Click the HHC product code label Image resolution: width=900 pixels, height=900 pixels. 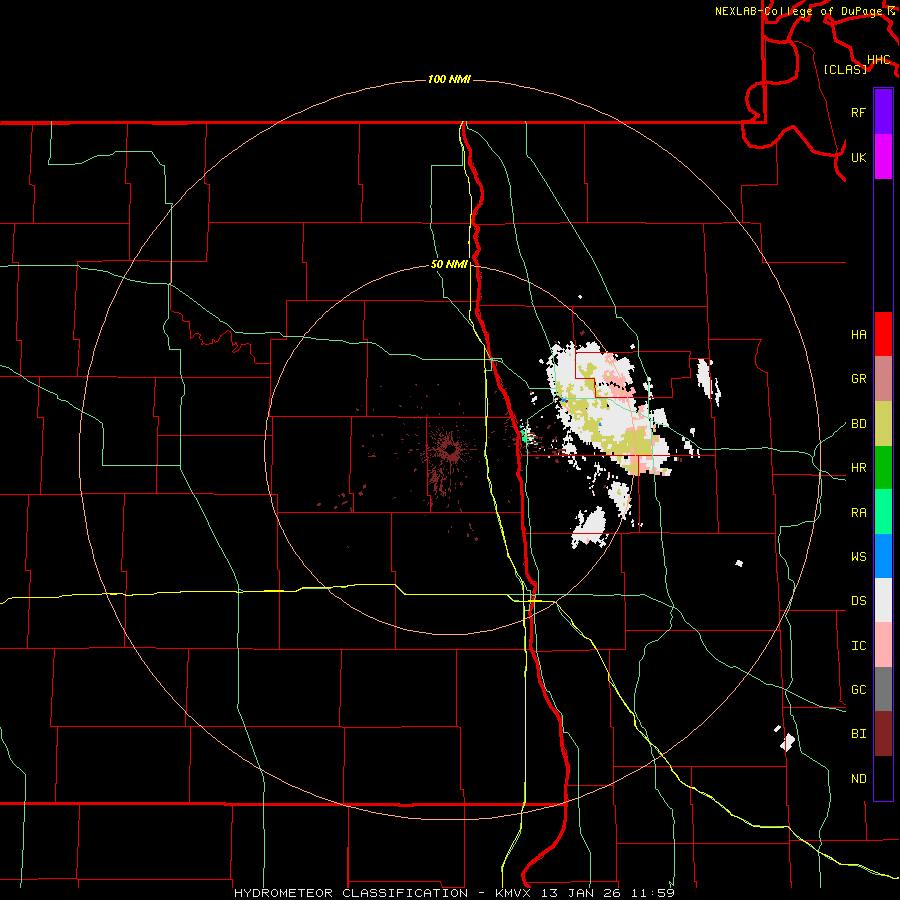[x=878, y=60]
